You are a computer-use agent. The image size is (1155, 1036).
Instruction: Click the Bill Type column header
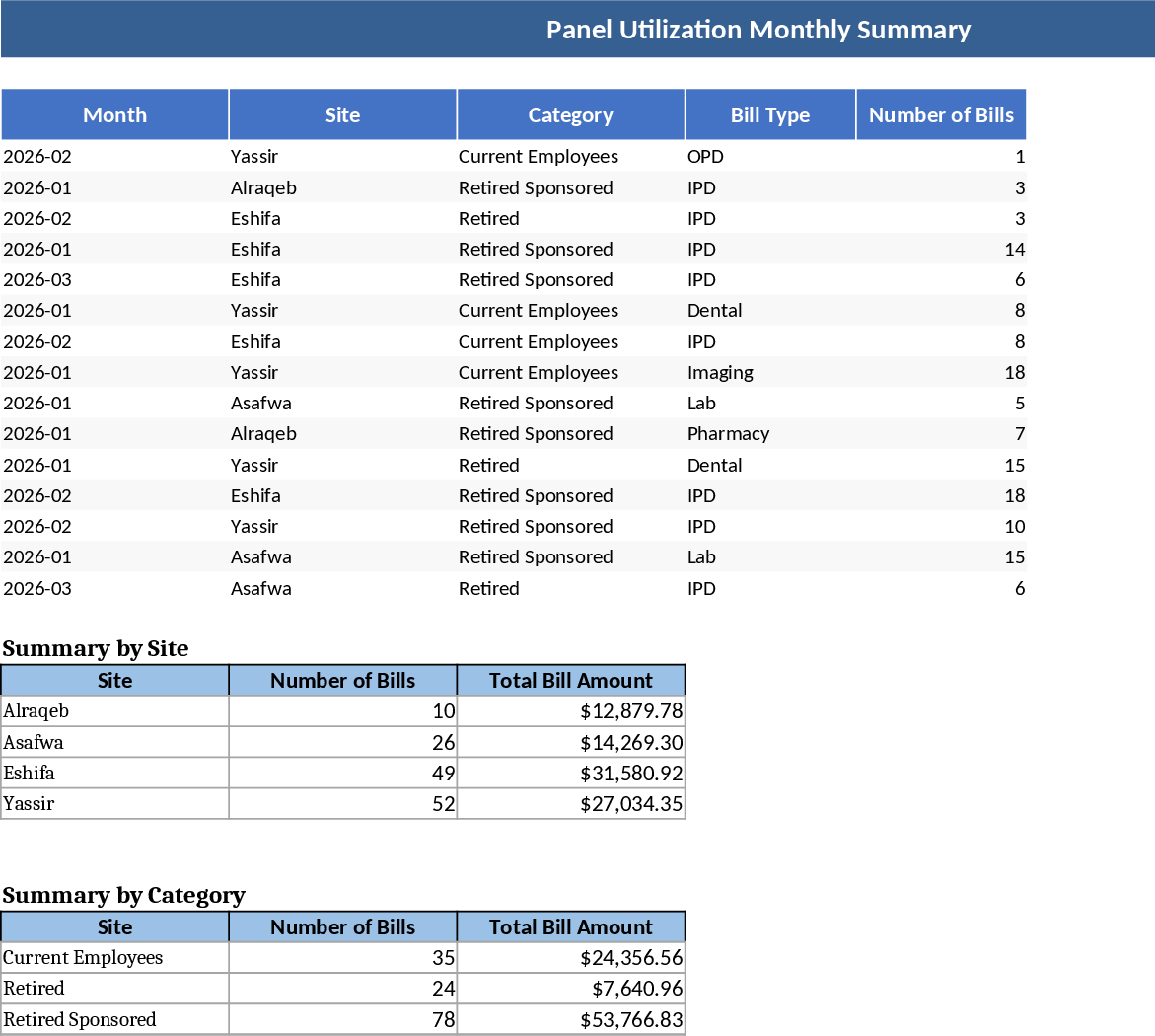(770, 113)
